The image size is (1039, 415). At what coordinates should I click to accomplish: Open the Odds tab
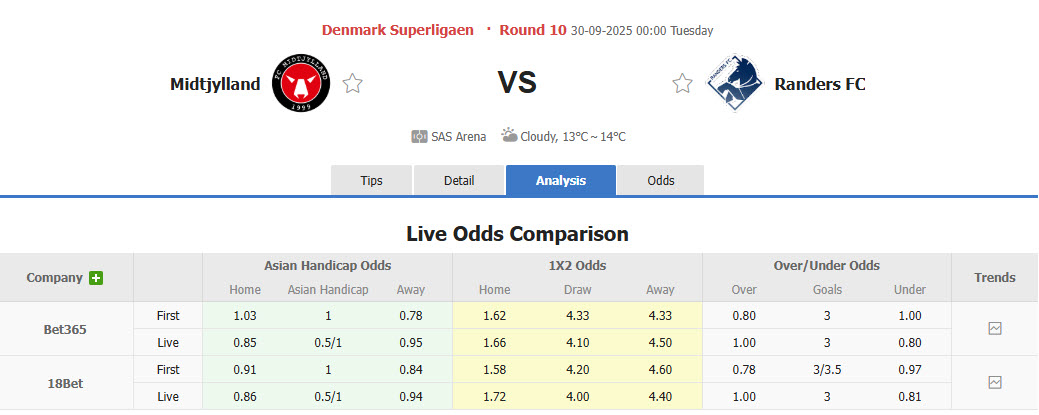click(661, 181)
